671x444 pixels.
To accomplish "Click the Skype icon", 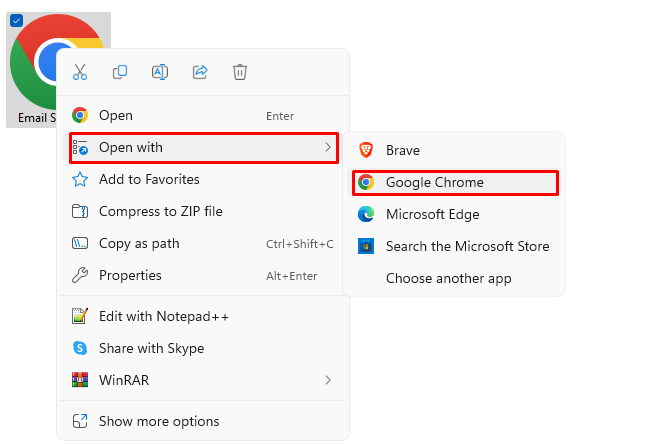I will pyautogui.click(x=80, y=348).
